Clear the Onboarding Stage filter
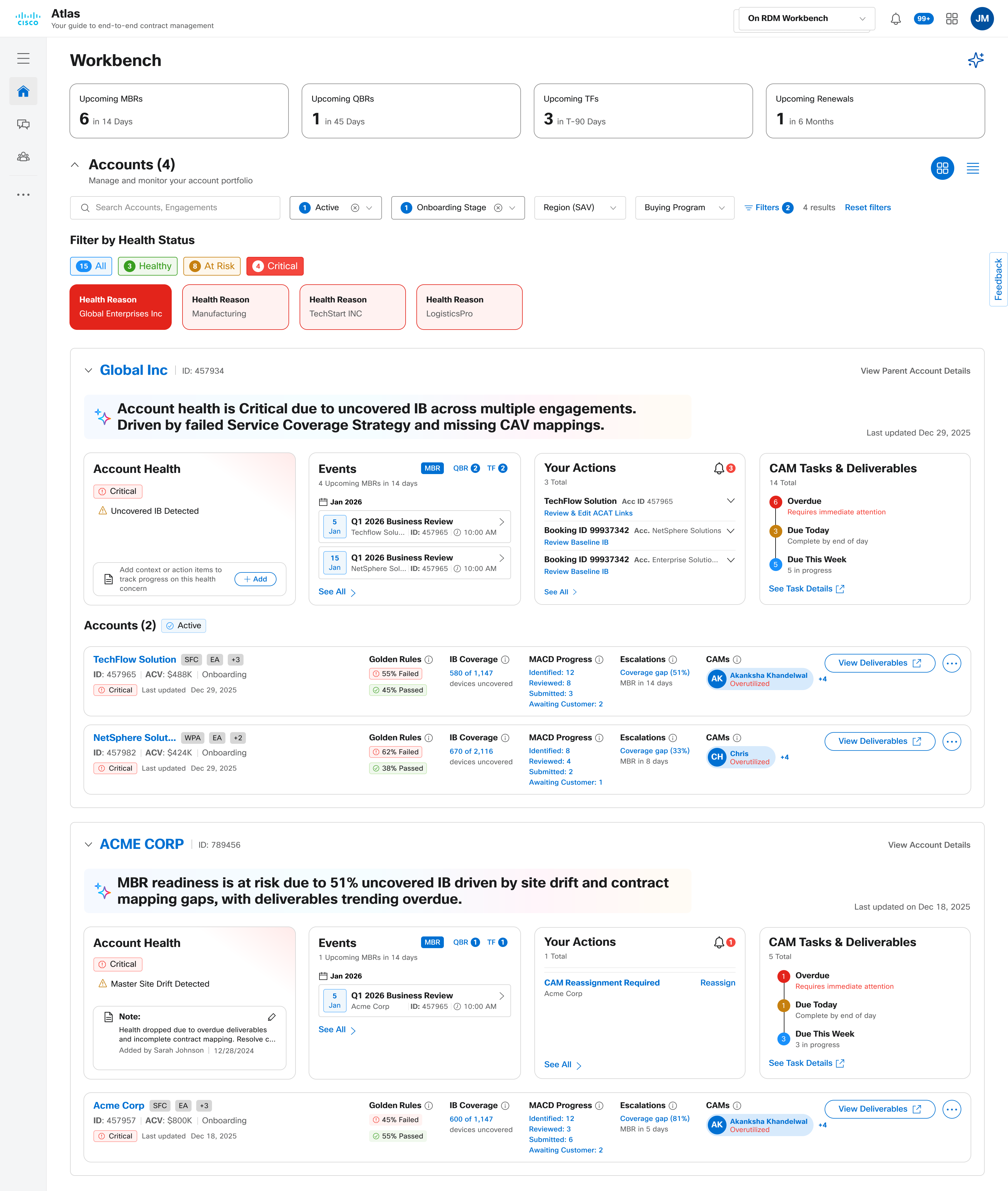The image size is (1008, 1191). tap(498, 208)
